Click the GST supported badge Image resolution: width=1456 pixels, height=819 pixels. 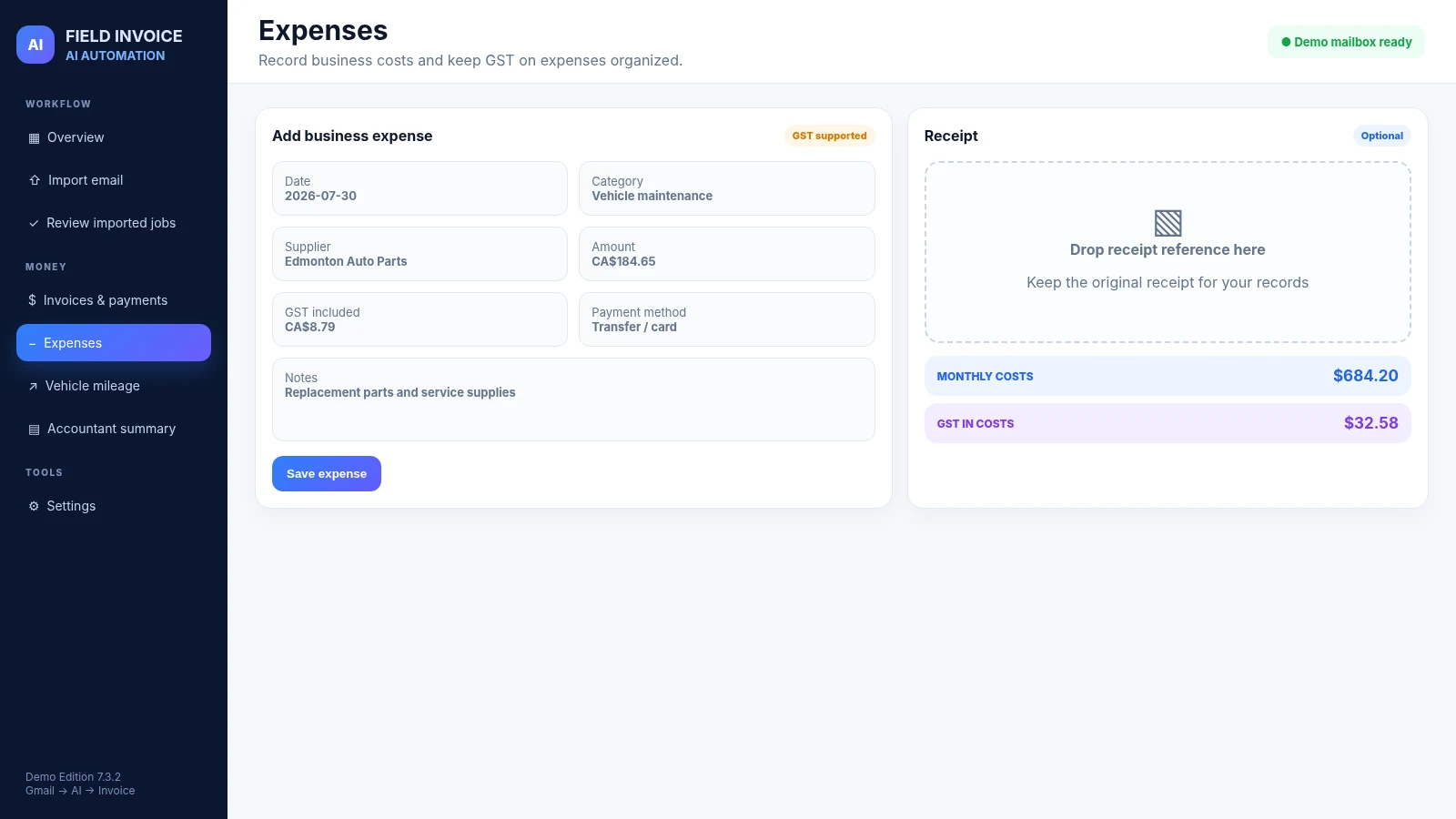point(829,136)
